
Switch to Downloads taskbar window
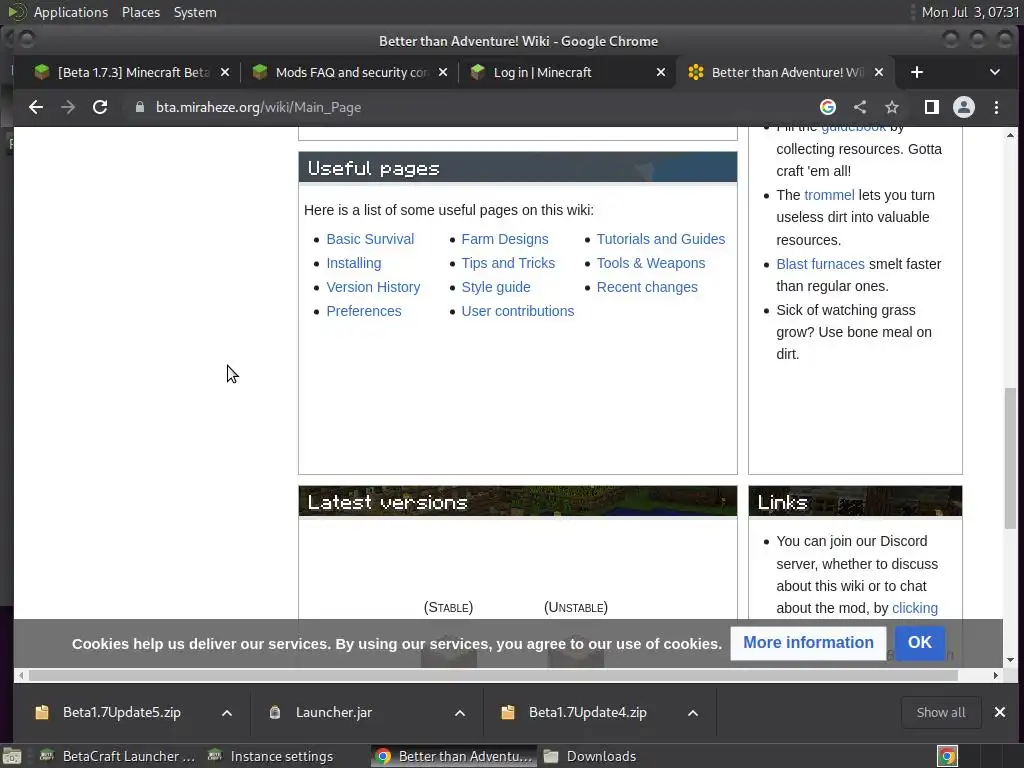[591, 756]
